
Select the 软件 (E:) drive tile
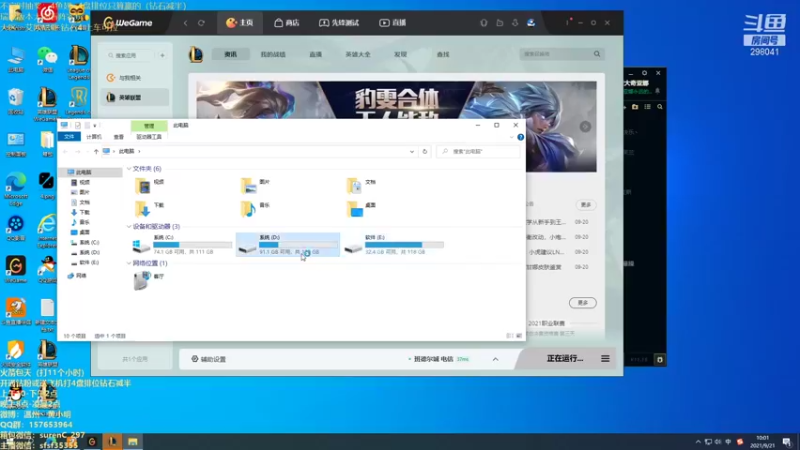(x=393, y=244)
